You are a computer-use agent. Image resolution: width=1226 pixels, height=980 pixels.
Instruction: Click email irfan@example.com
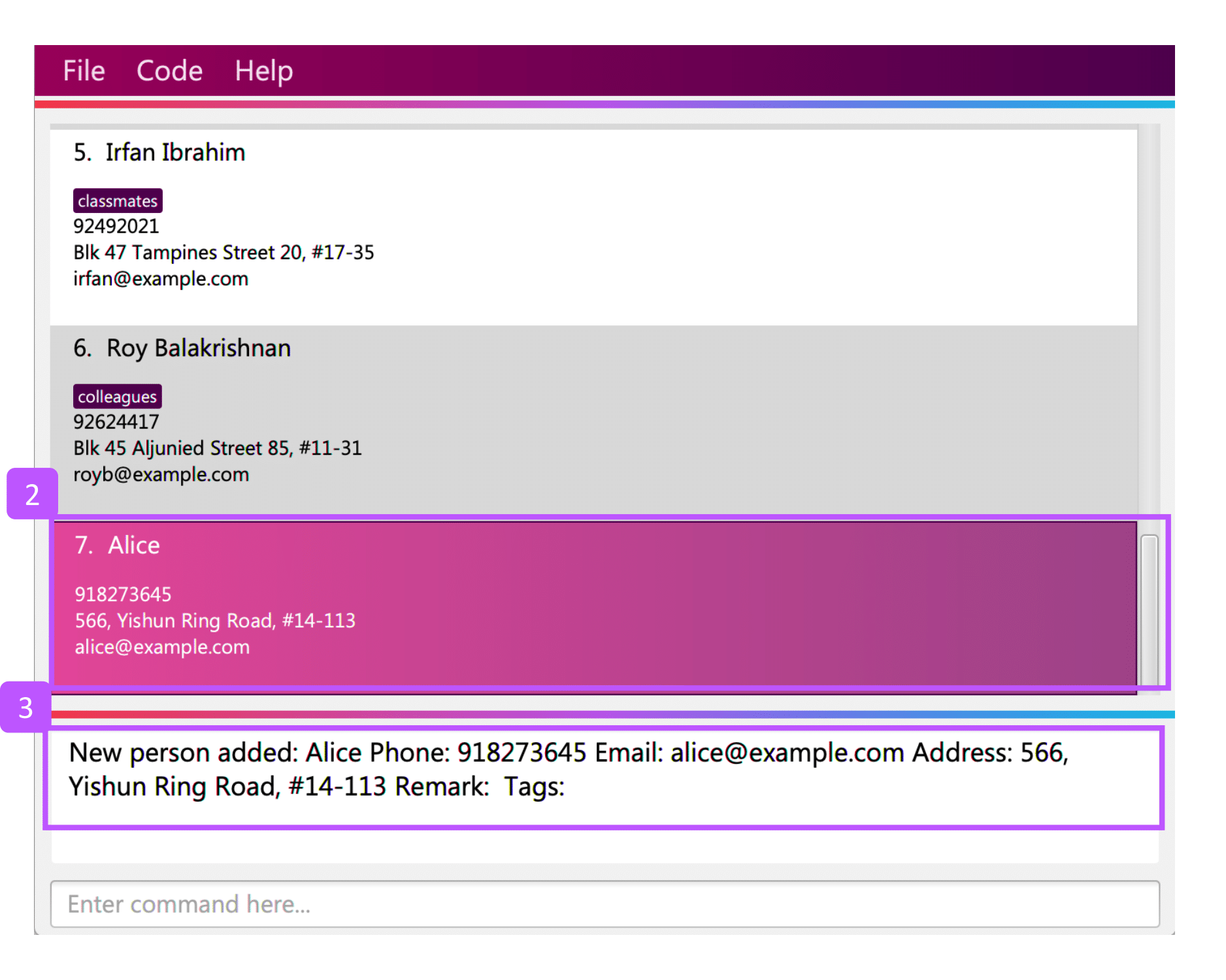point(161,279)
